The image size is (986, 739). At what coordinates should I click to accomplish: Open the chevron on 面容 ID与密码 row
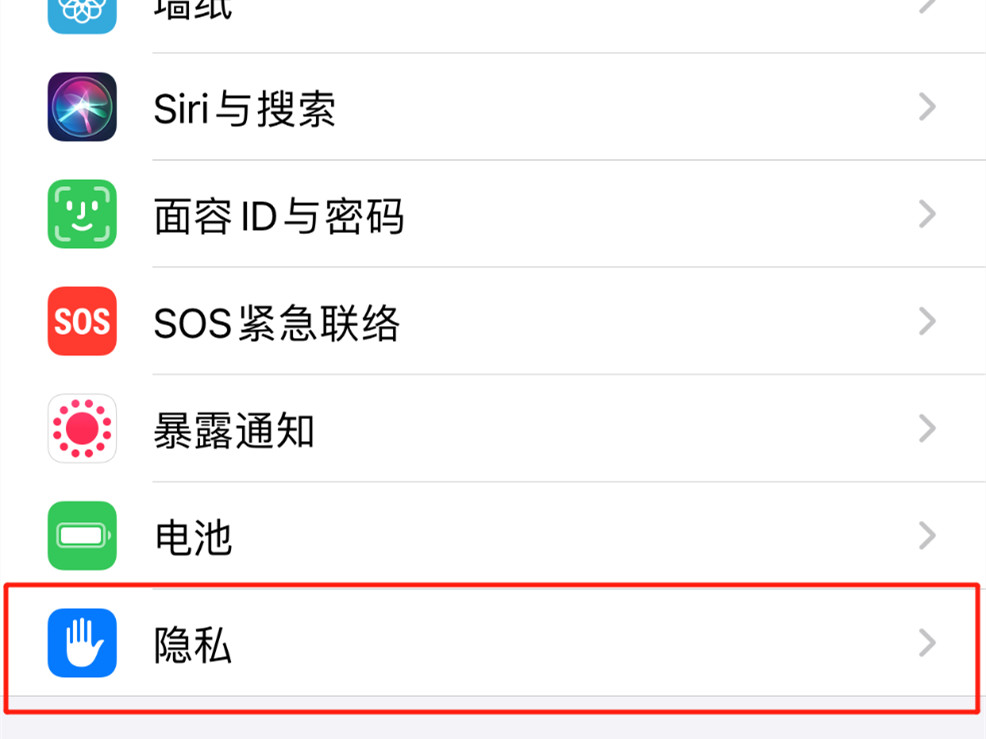(x=928, y=214)
